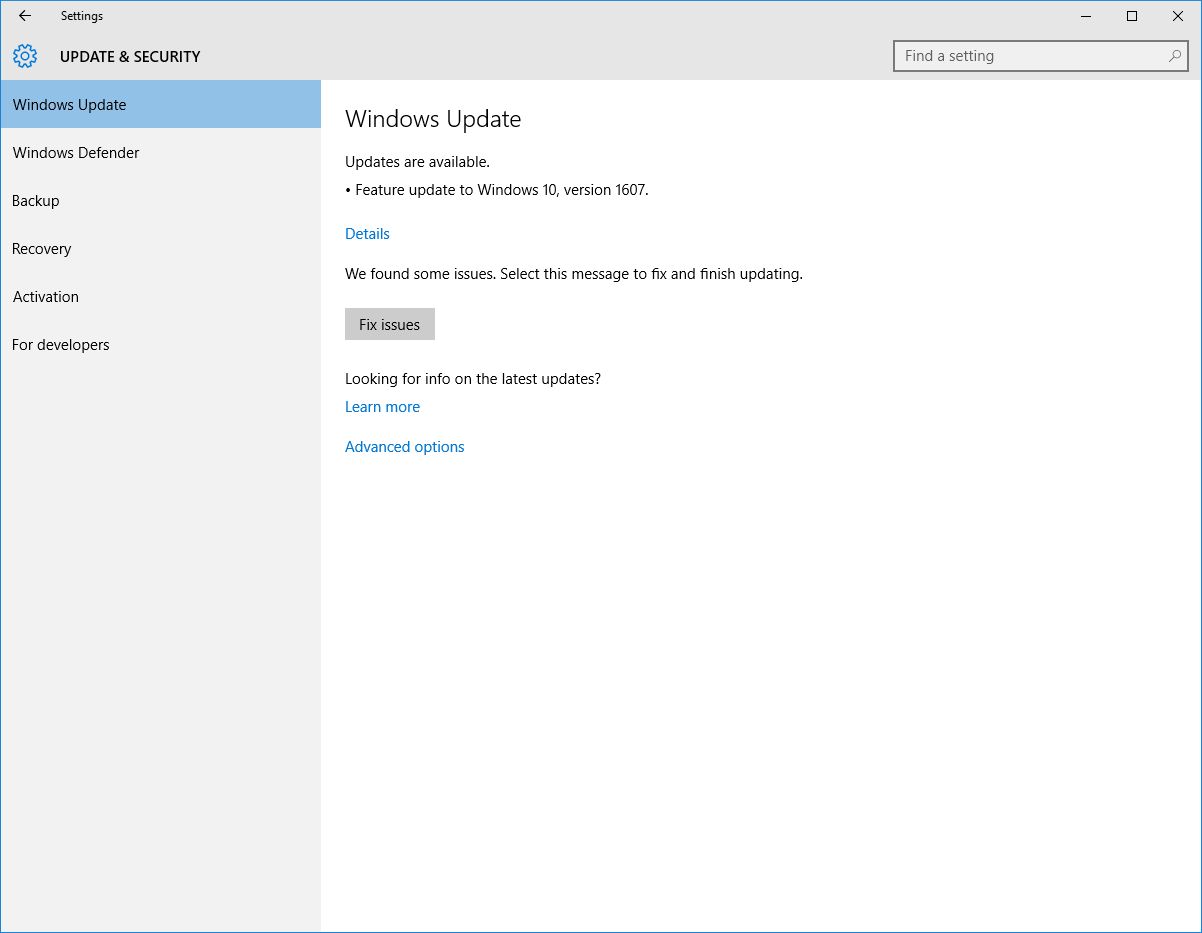1202x933 pixels.
Task: Click 'Looking for info on the latest updates?'
Action: 473,378
